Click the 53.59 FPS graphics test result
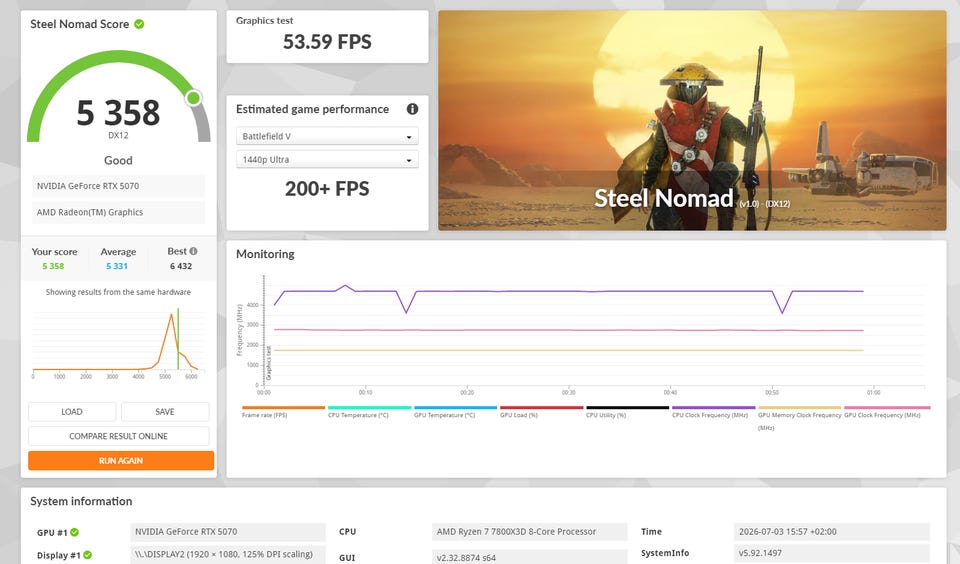The height and width of the screenshot is (564, 960). [x=327, y=42]
